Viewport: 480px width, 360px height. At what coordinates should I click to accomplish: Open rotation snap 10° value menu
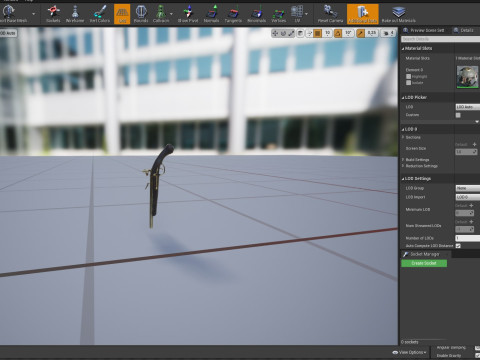[348, 33]
